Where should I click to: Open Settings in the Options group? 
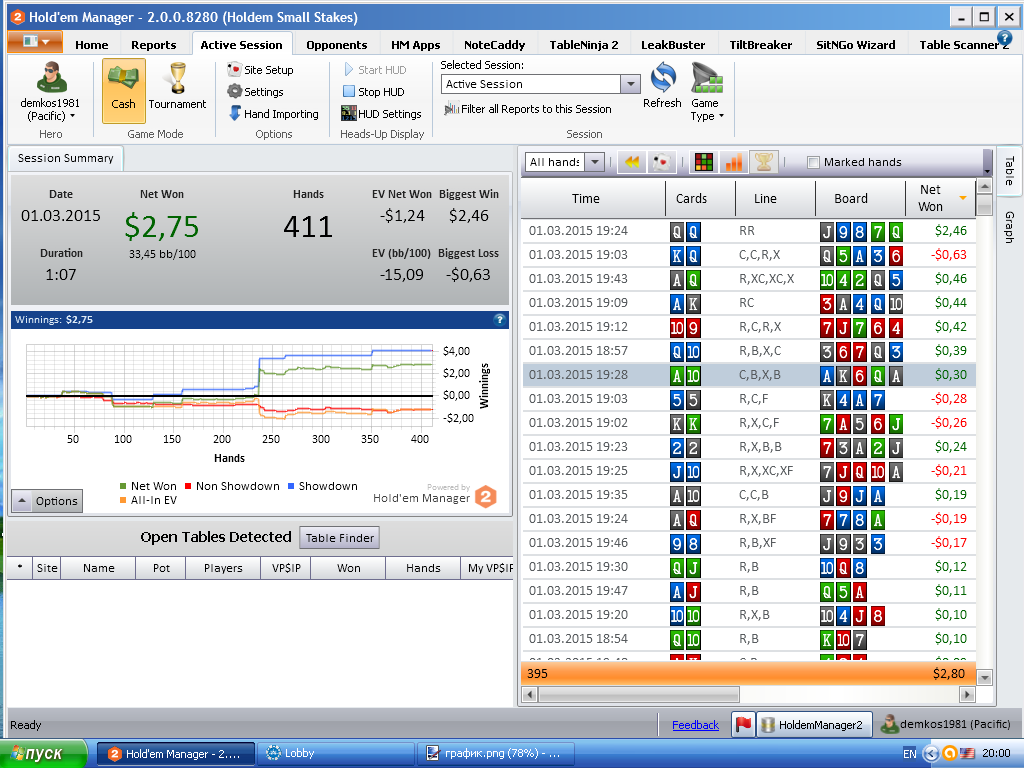coord(255,92)
